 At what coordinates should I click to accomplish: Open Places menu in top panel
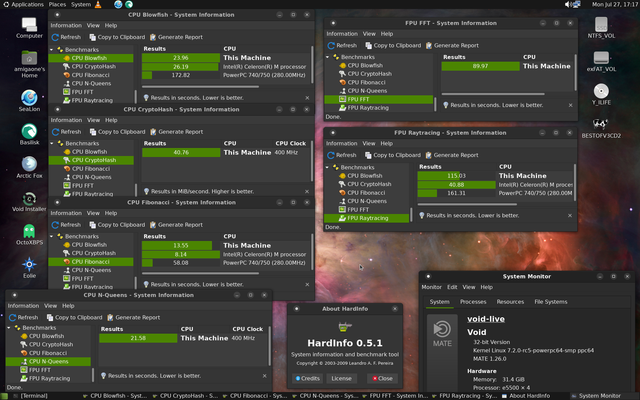(57, 4)
